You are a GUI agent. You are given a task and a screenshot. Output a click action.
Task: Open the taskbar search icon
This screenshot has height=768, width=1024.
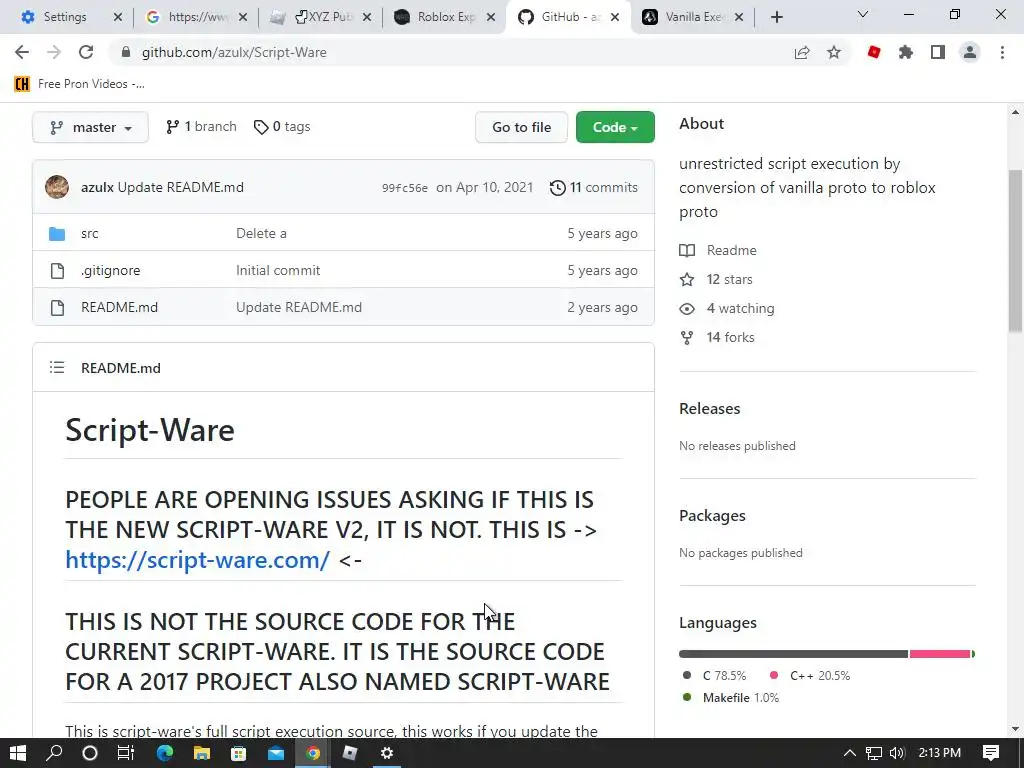54,753
